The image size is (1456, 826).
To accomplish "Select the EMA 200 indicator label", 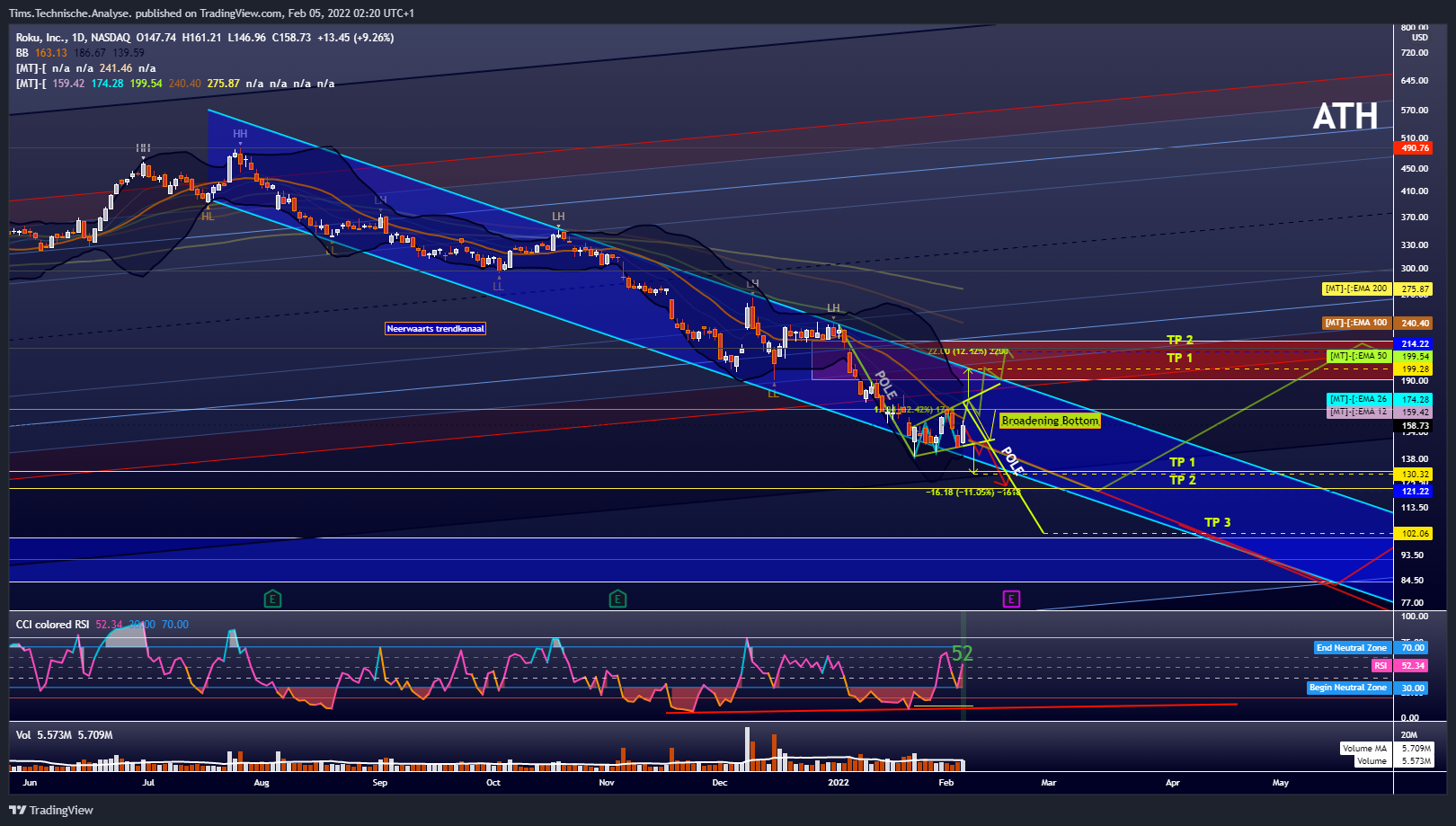I will point(1356,289).
